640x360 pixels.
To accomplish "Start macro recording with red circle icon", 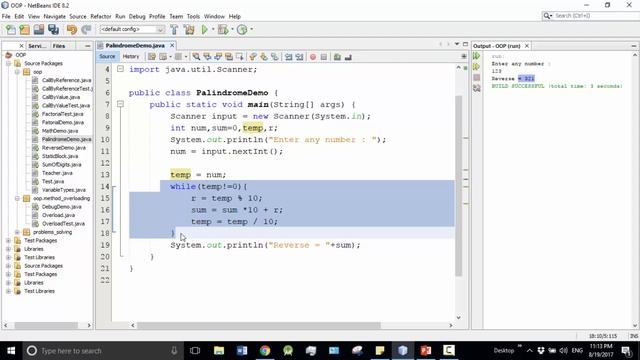I will click(x=313, y=57).
